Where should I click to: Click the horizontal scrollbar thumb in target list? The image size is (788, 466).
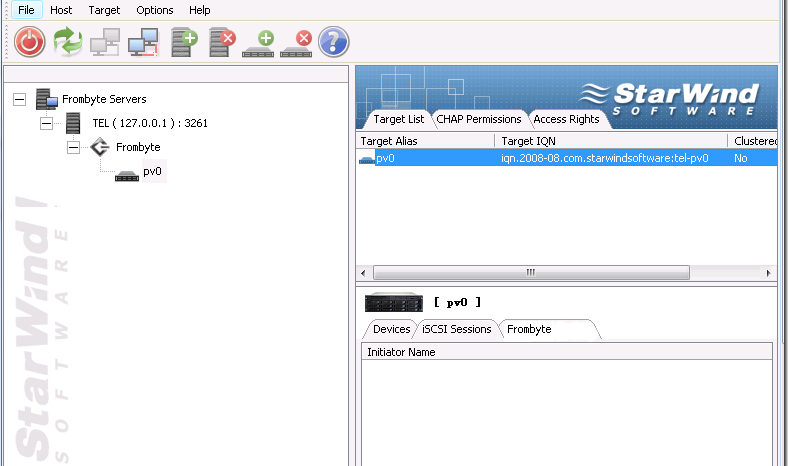(x=531, y=273)
